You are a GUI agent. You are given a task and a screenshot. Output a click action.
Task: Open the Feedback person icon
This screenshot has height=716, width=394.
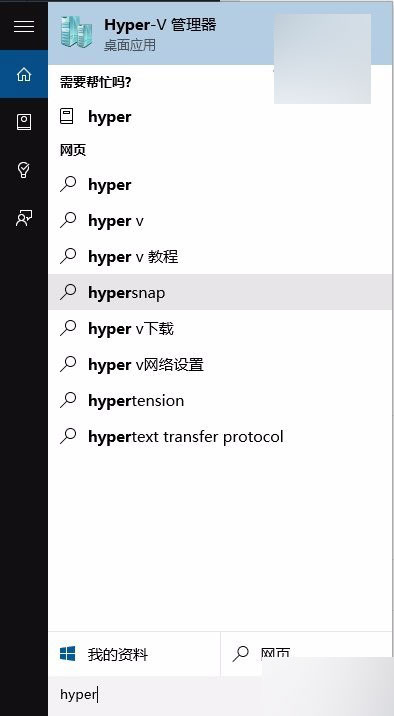coord(24,218)
